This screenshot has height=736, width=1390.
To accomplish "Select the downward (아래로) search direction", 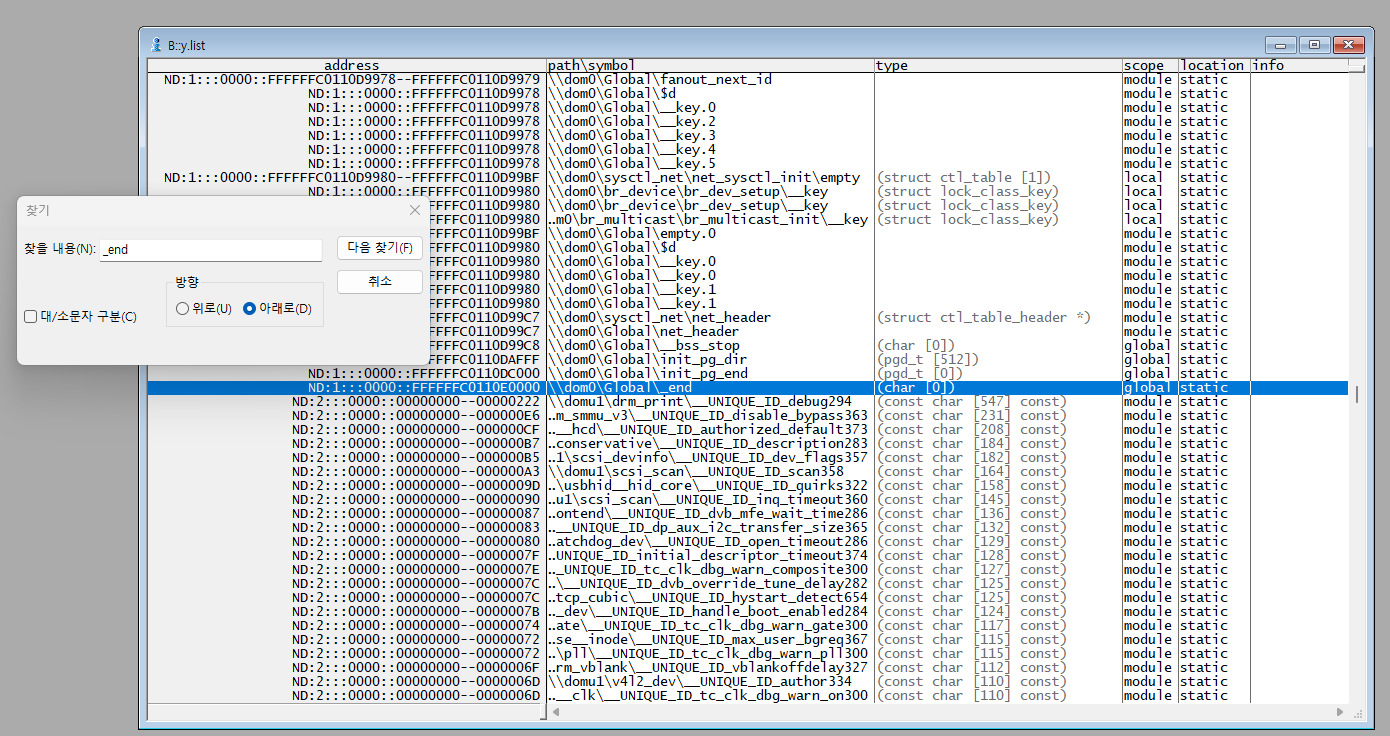I will coord(250,309).
